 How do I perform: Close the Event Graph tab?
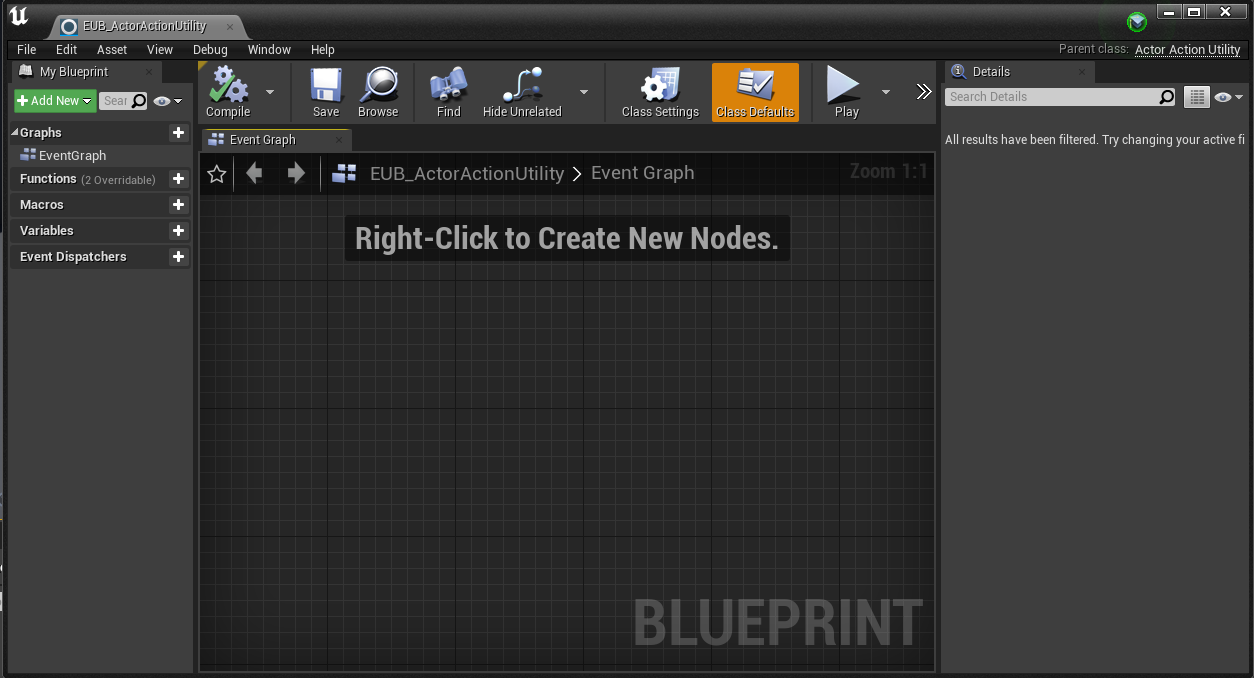pos(339,140)
